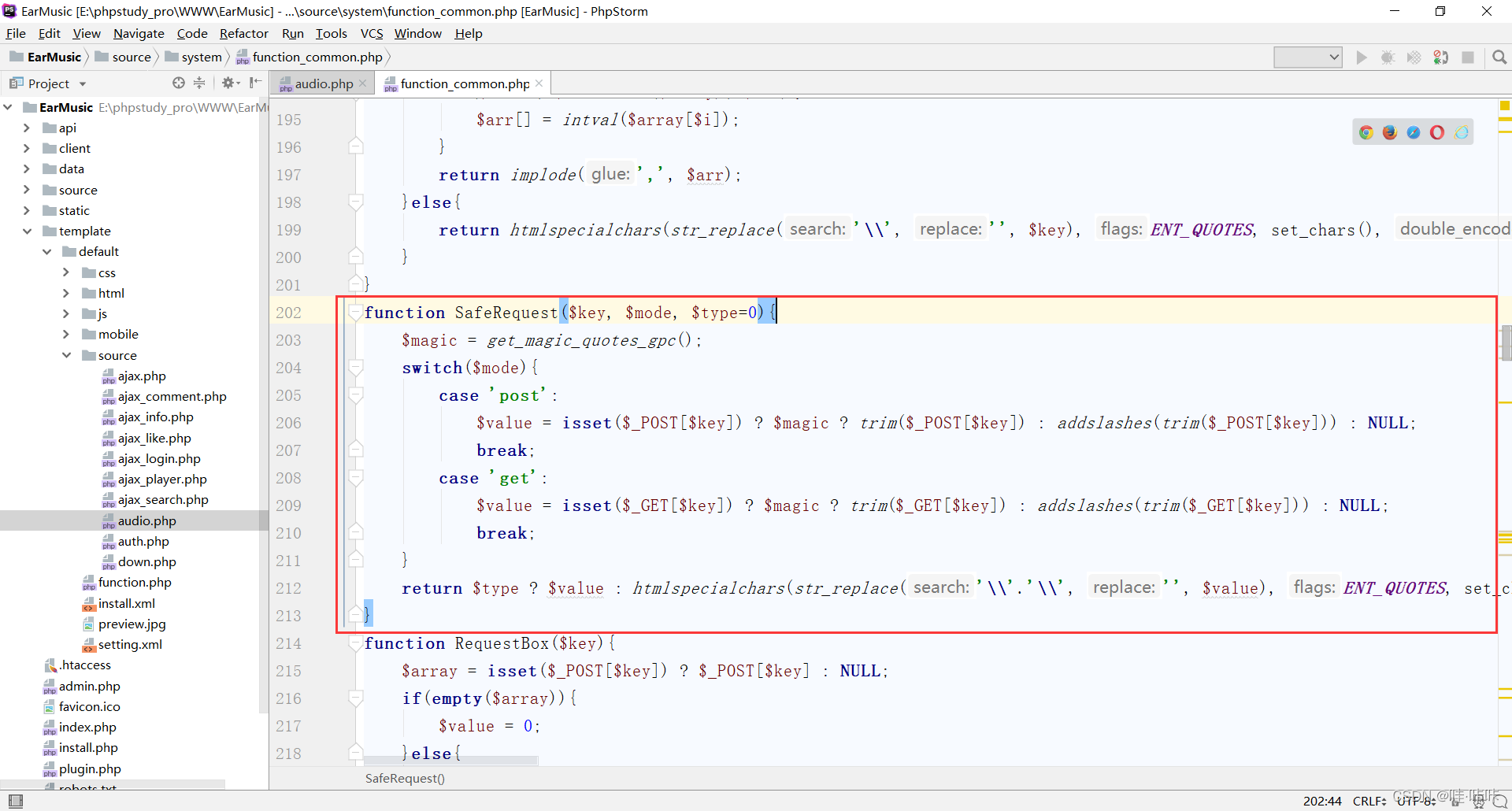Open file preview in Safari browser
Screen dimensions: 1512x811
pyautogui.click(x=1414, y=132)
